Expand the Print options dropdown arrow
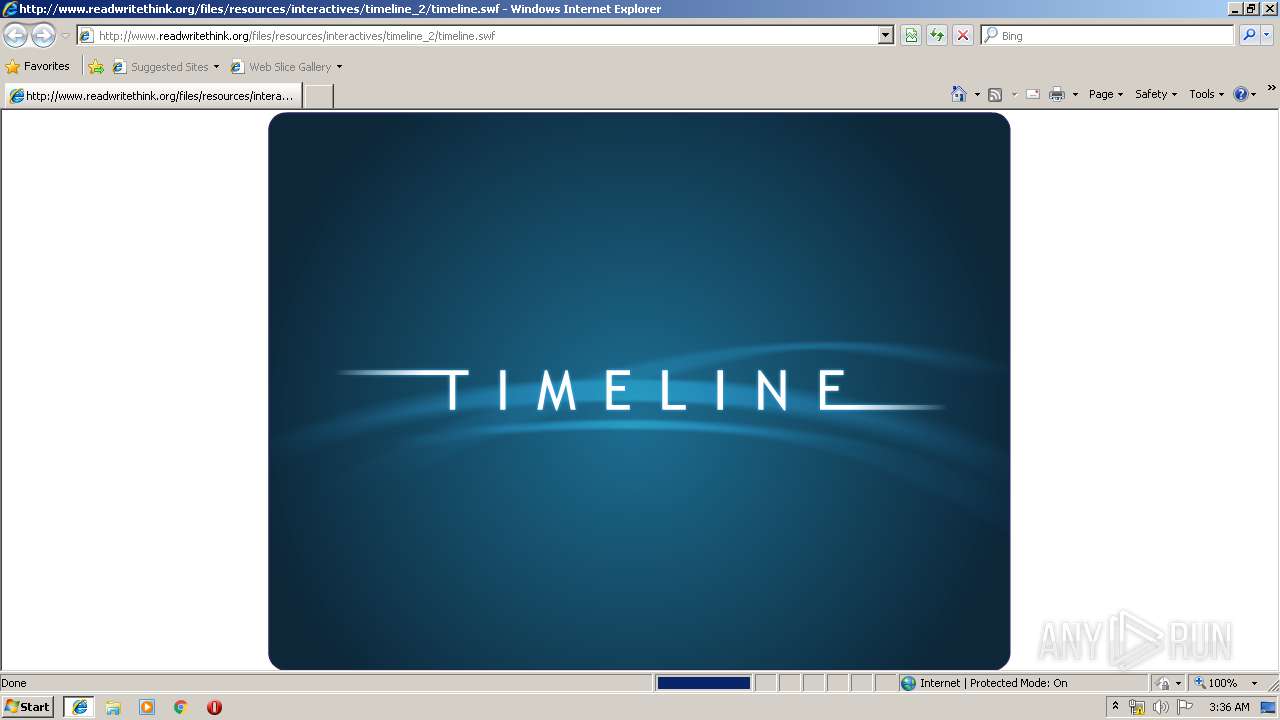 tap(1076, 94)
